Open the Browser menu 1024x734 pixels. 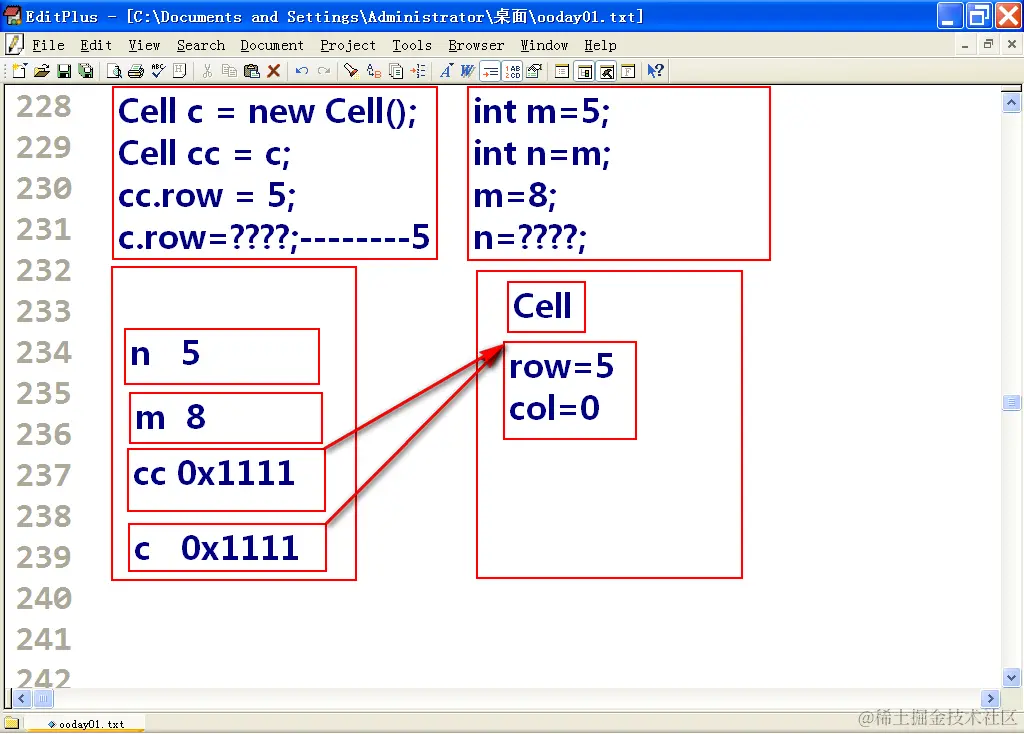click(476, 45)
